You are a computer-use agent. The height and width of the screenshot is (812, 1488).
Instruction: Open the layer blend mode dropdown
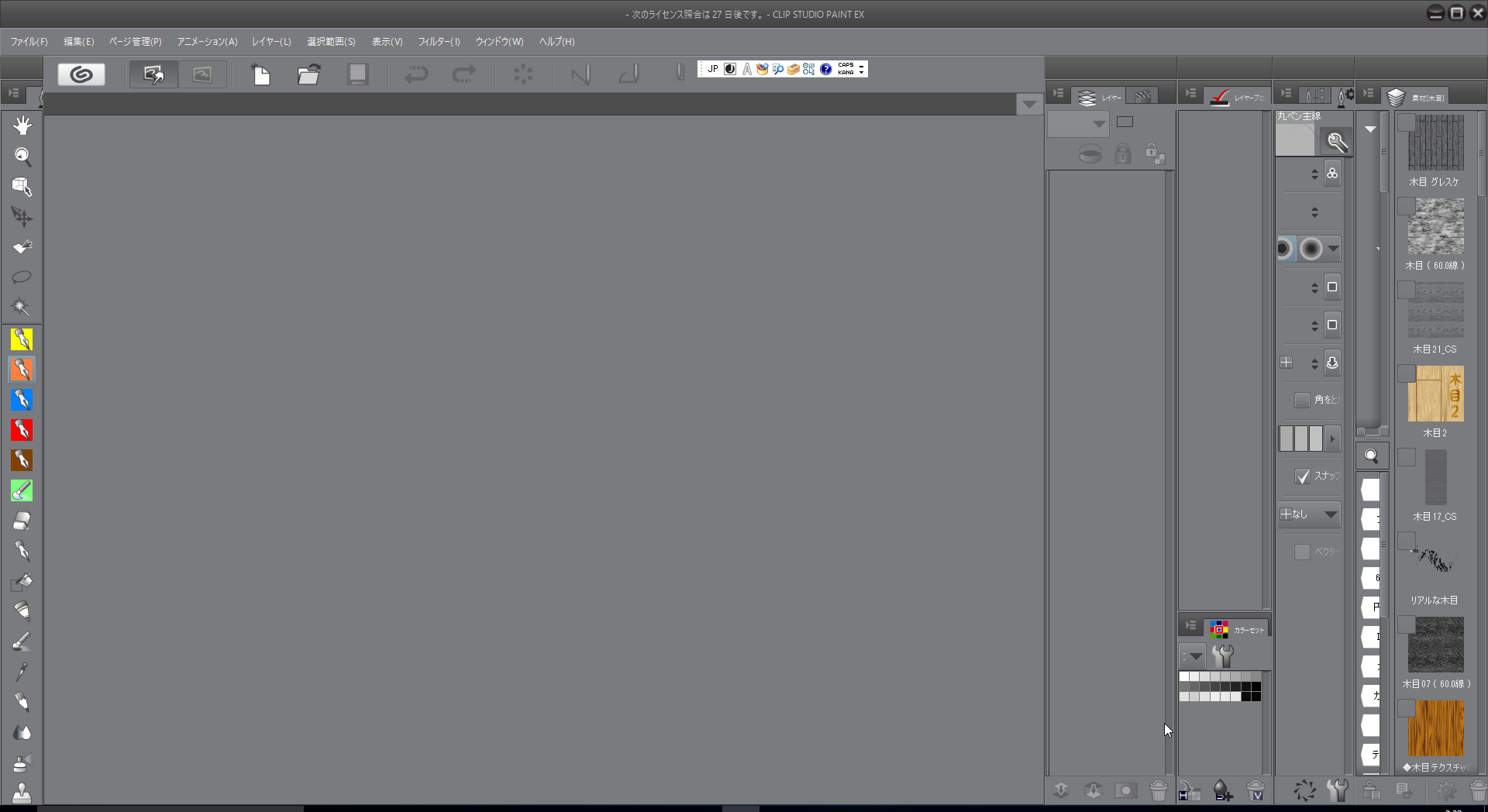click(x=1078, y=123)
